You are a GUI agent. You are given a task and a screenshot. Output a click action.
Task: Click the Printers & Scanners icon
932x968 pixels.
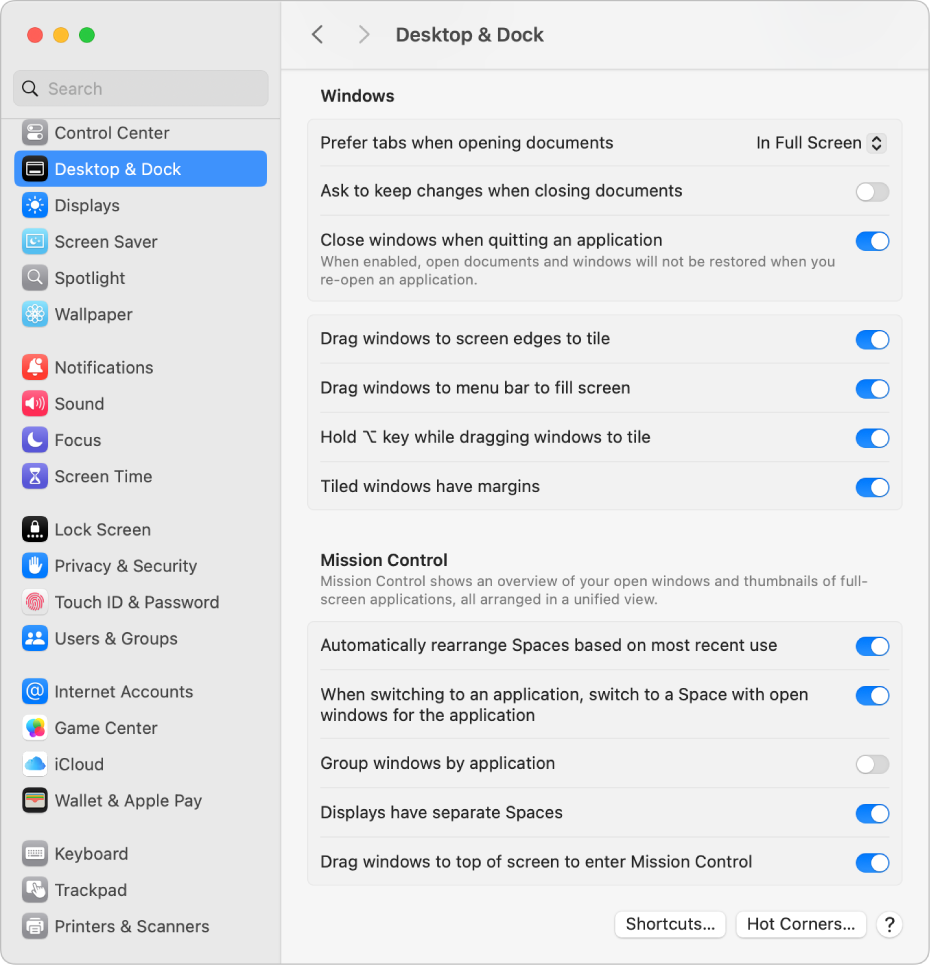pyautogui.click(x=35, y=927)
